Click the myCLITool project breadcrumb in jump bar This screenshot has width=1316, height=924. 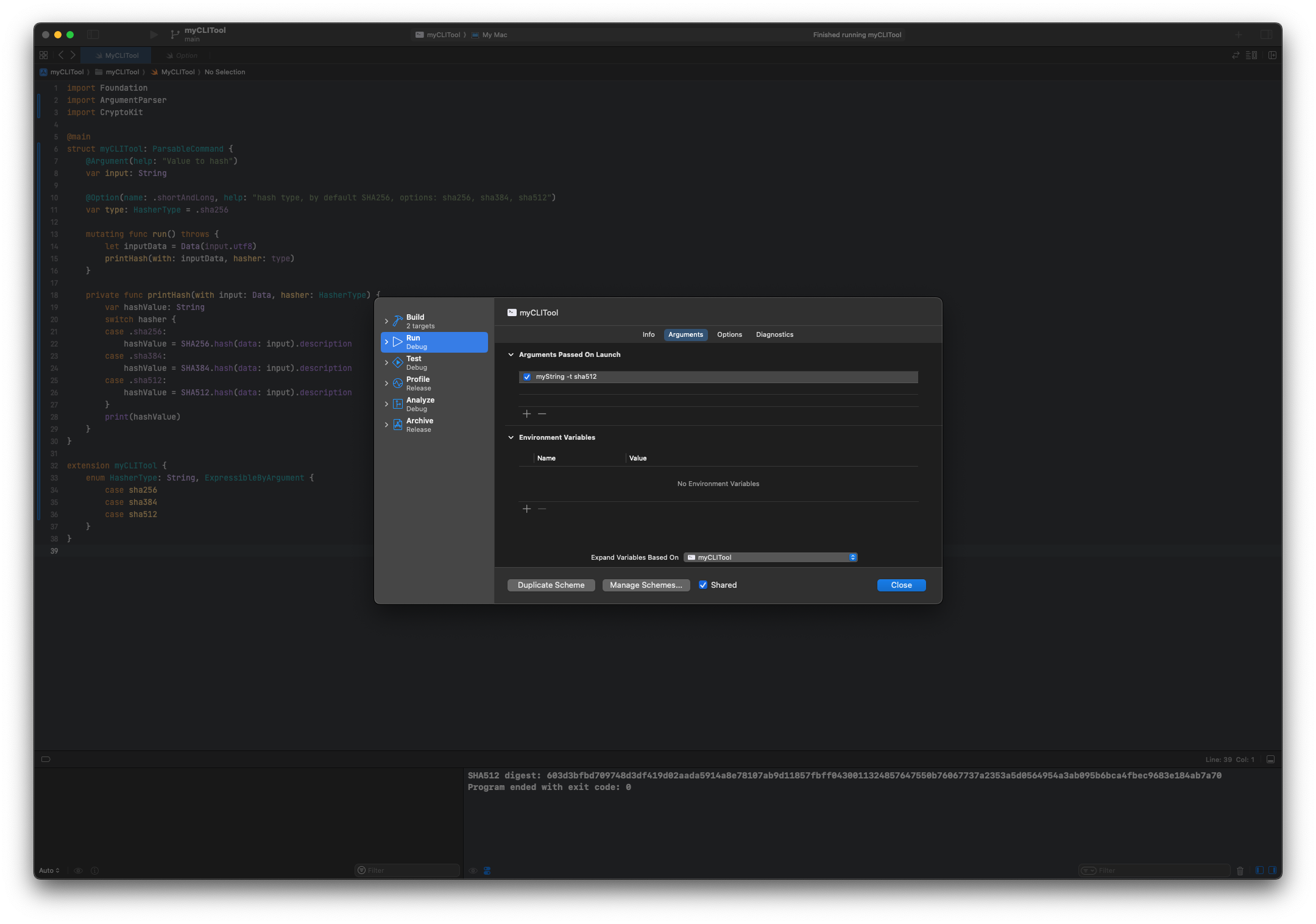tap(62, 72)
